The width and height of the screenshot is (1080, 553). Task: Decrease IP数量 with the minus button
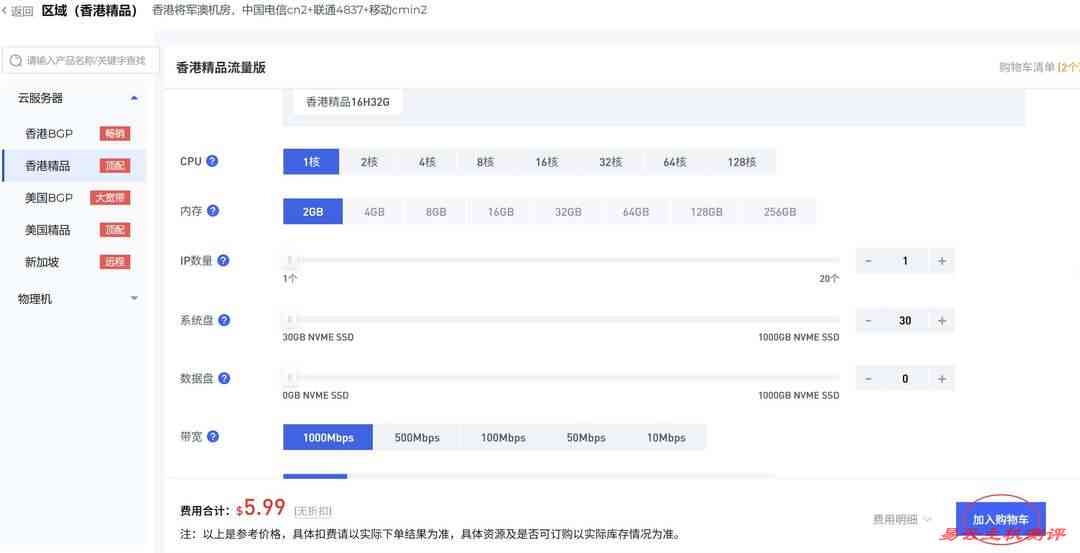tap(868, 261)
